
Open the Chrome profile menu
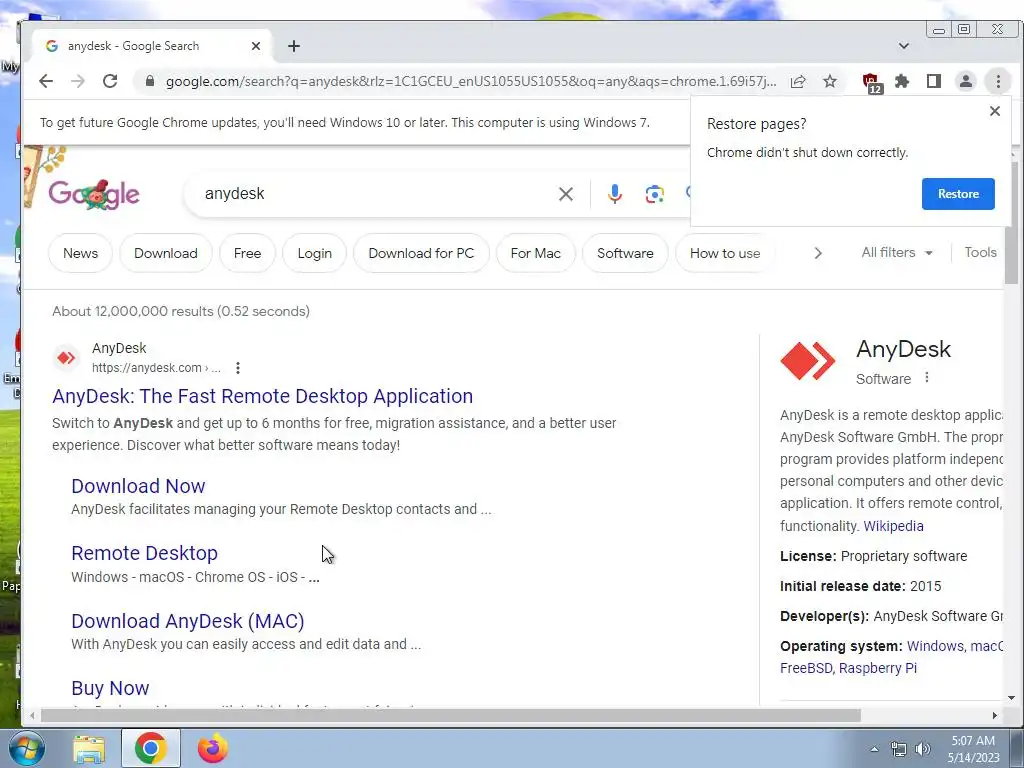[966, 82]
